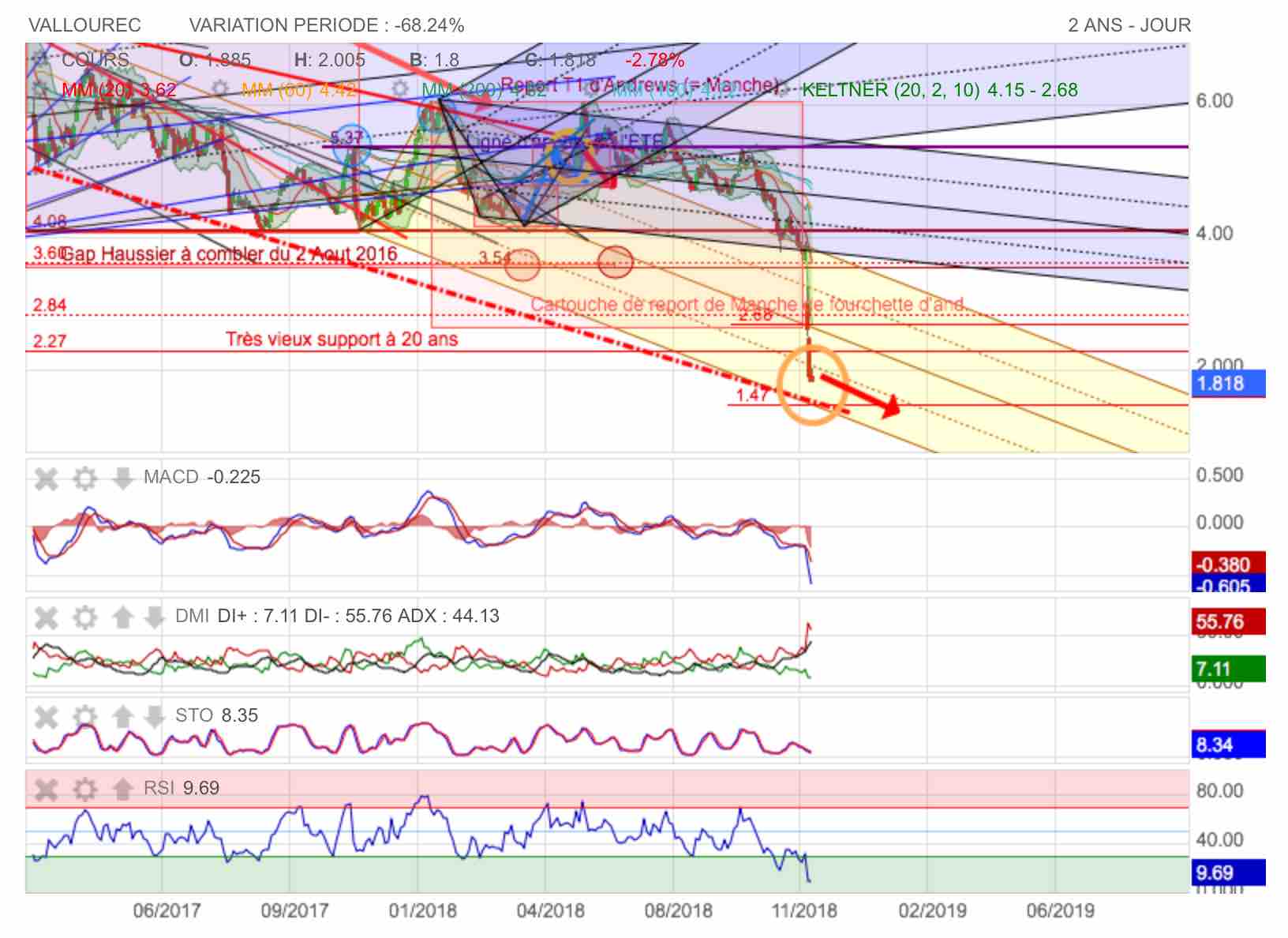
Task: Click the red 55.76 DI- value tag
Action: 1229,621
